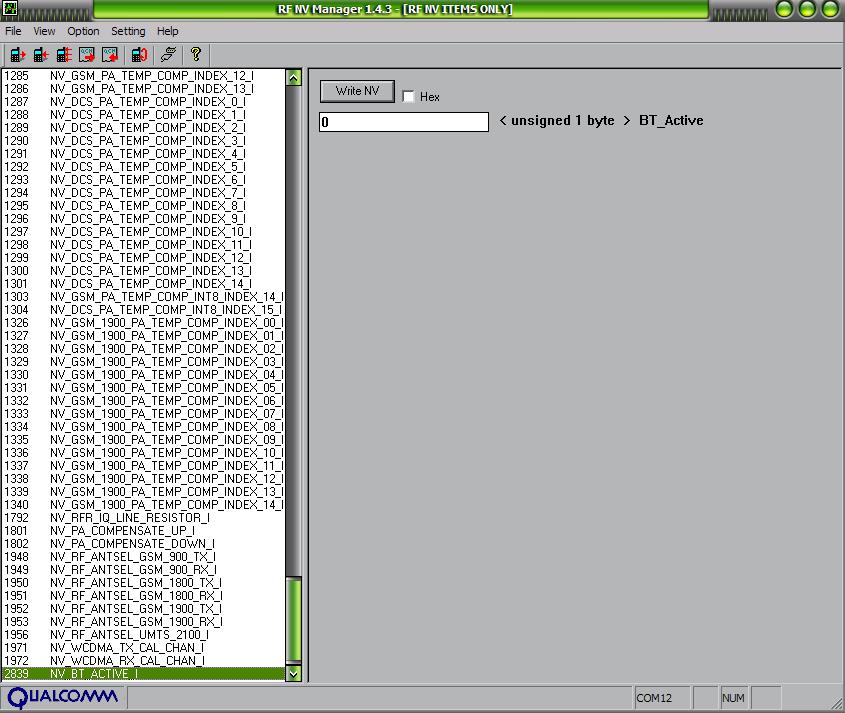The image size is (845, 713).
Task: Click the phone reset toolbar icon
Action: point(139,54)
